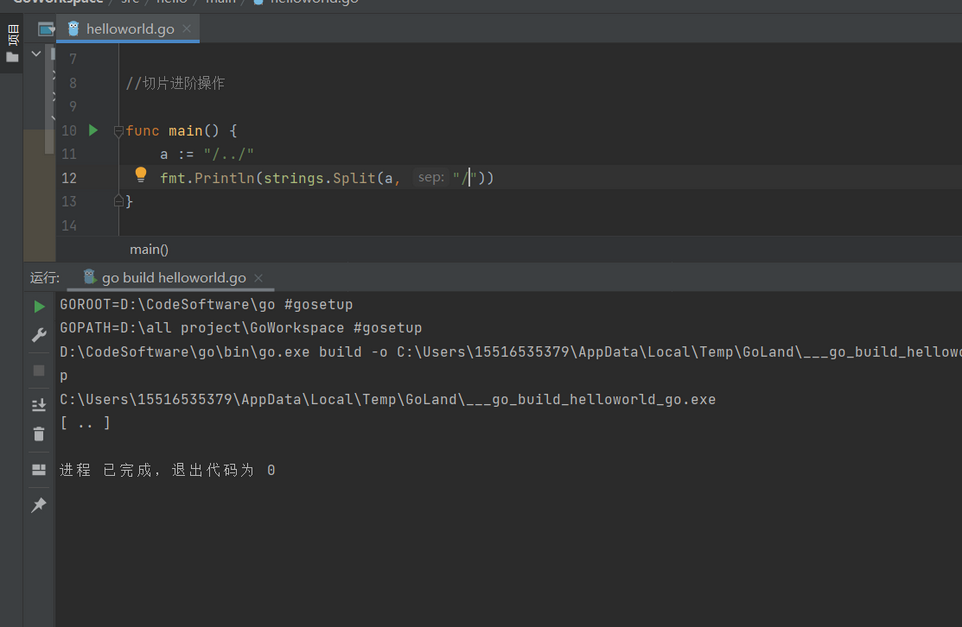Pin the run tab with pin icon
This screenshot has width=962, height=627.
39,505
